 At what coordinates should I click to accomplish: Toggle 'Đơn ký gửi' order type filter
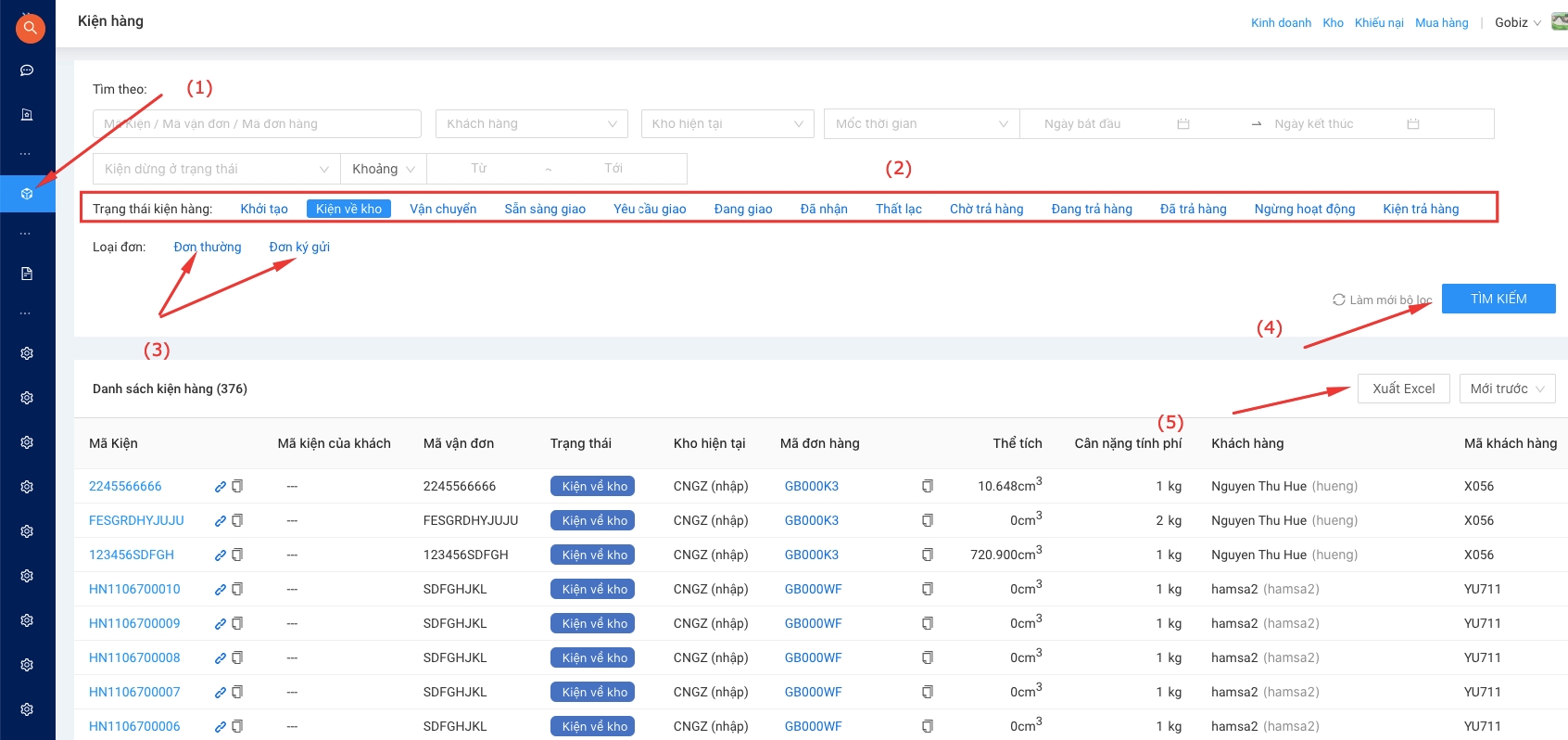click(x=299, y=247)
